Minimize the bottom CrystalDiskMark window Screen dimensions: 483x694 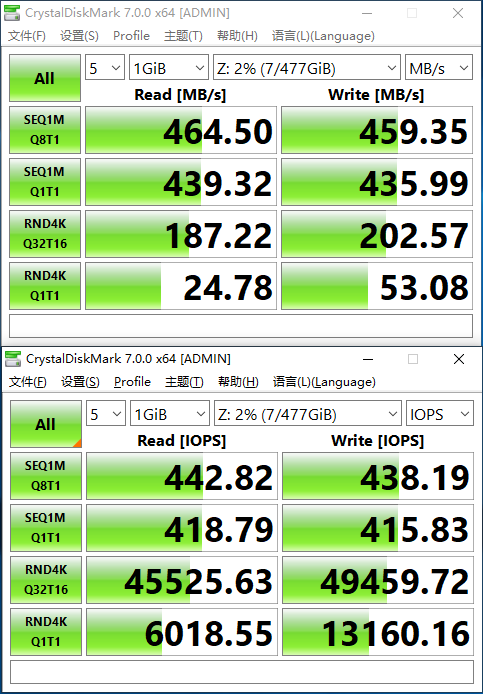click(368, 359)
